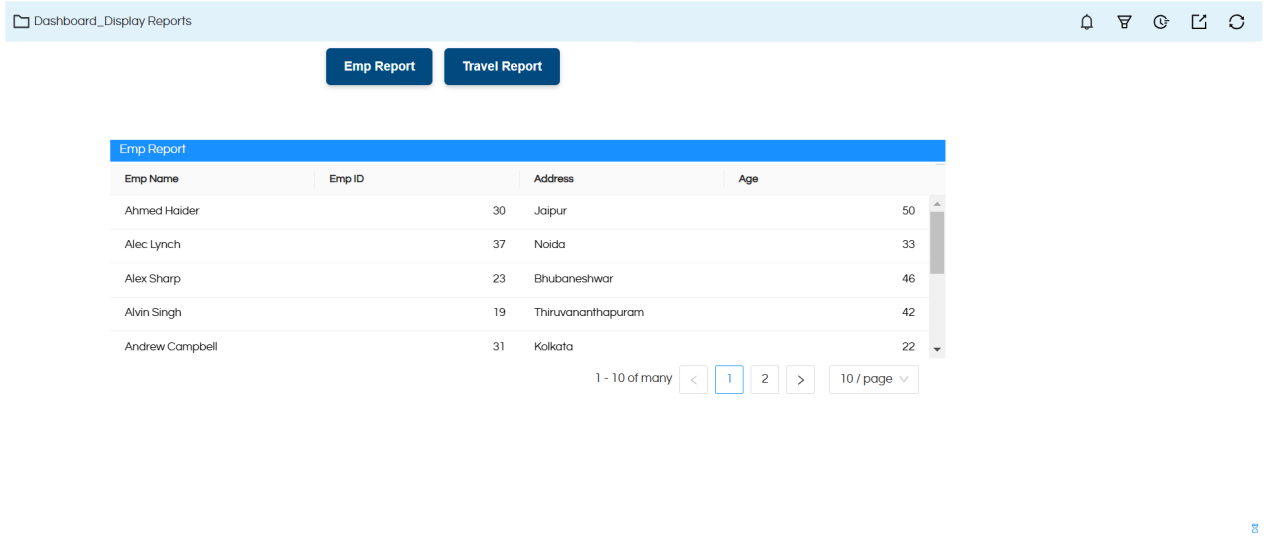This screenshot has height=537, width=1267.
Task: Open the 10 / page dropdown
Action: [874, 379]
